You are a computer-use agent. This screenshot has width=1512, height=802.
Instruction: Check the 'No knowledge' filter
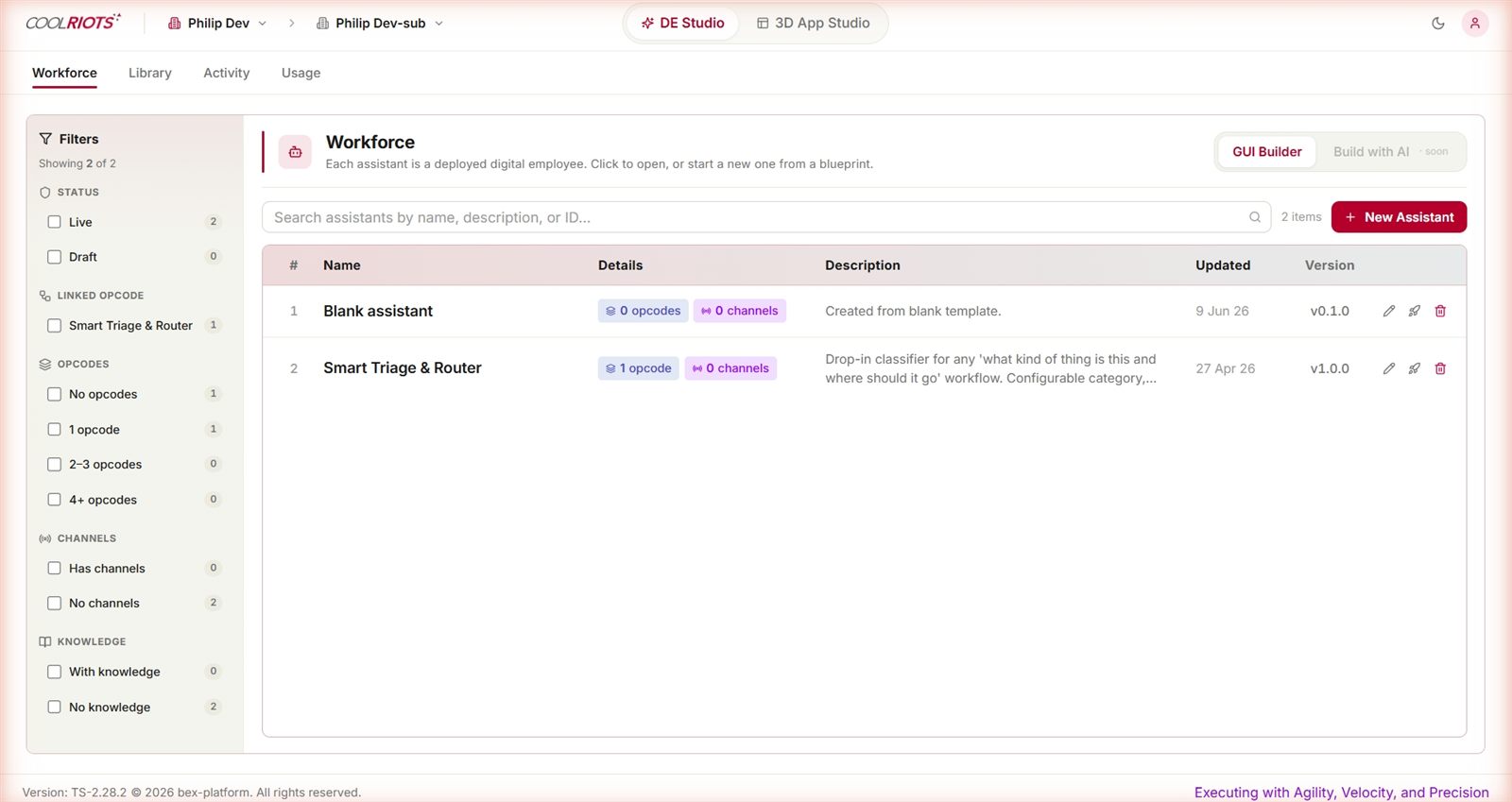click(55, 707)
